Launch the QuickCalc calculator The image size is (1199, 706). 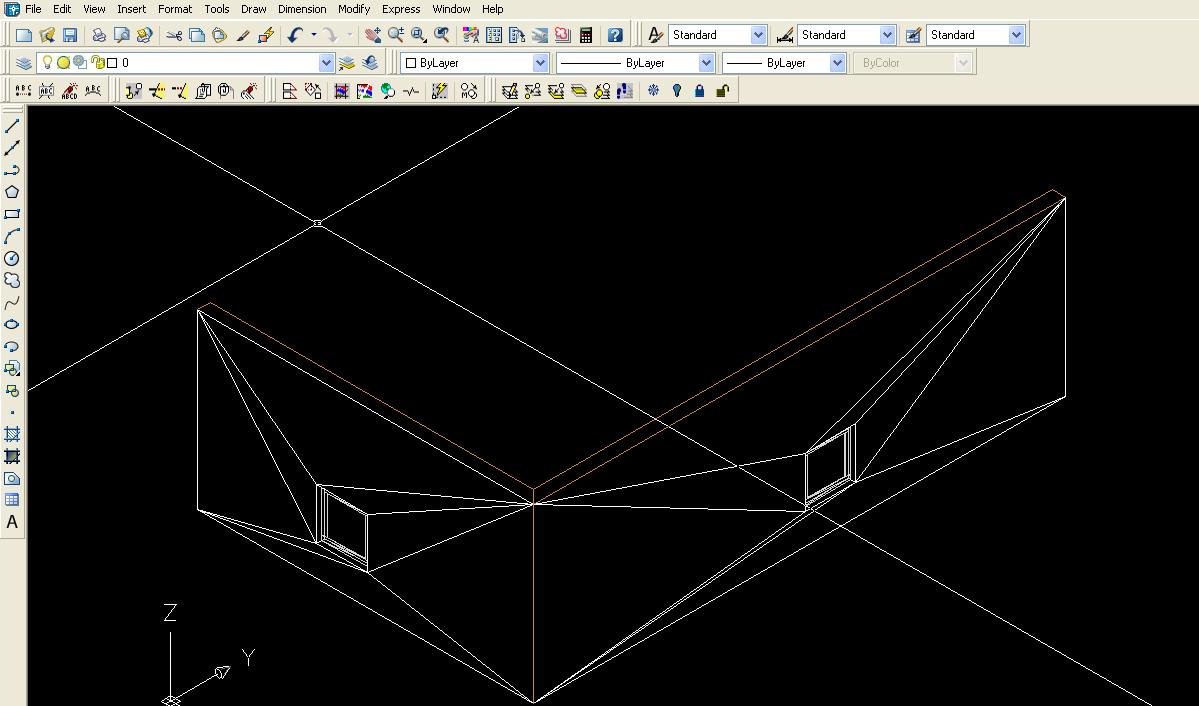(586, 34)
